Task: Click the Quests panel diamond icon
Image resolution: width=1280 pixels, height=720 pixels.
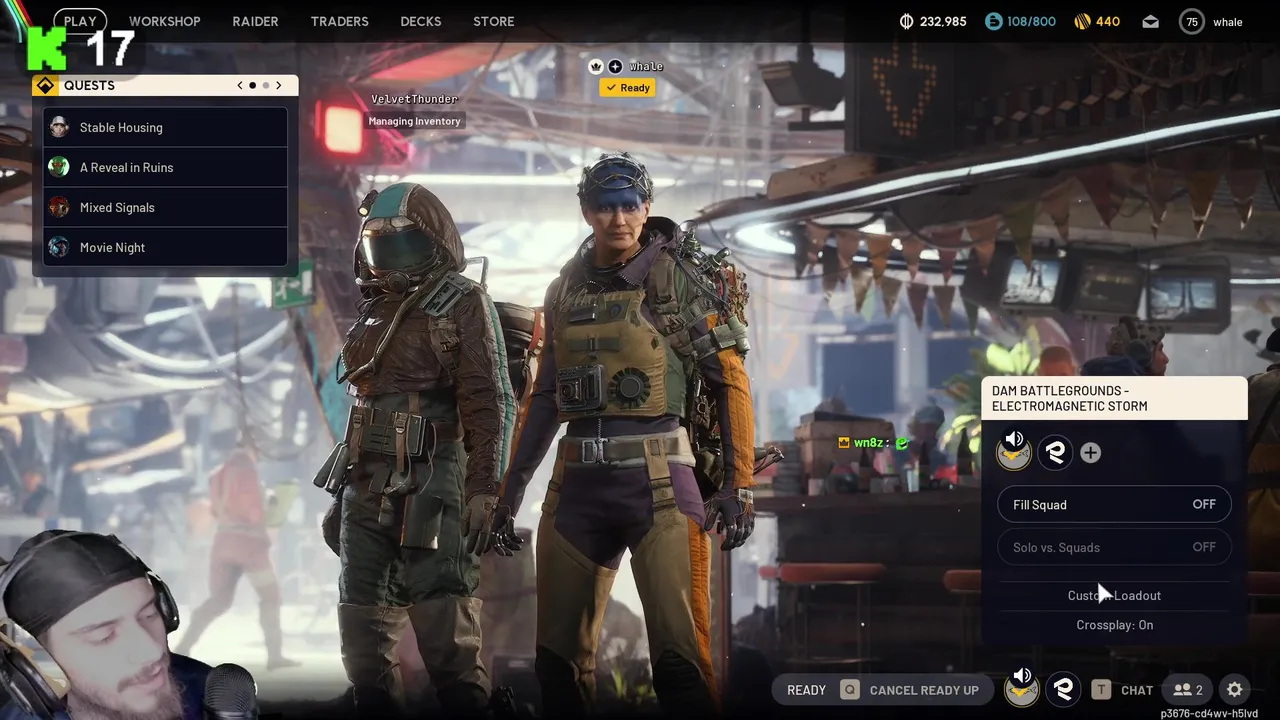Action: (45, 86)
